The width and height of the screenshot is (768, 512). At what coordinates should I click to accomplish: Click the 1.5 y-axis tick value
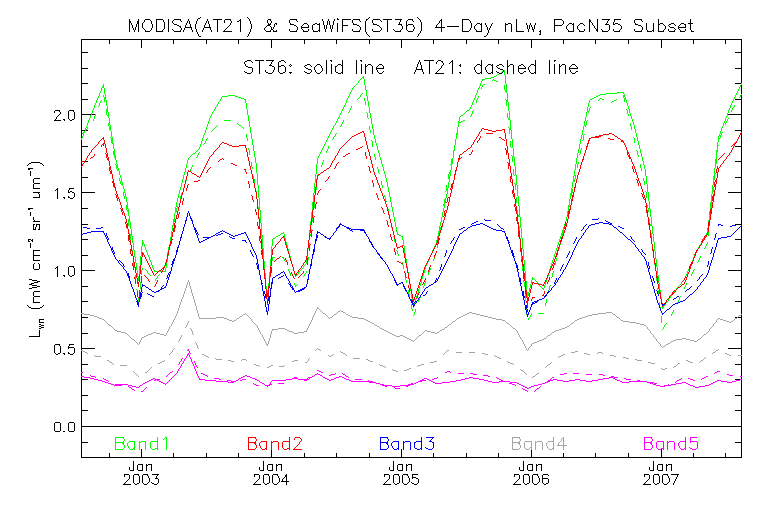click(64, 193)
